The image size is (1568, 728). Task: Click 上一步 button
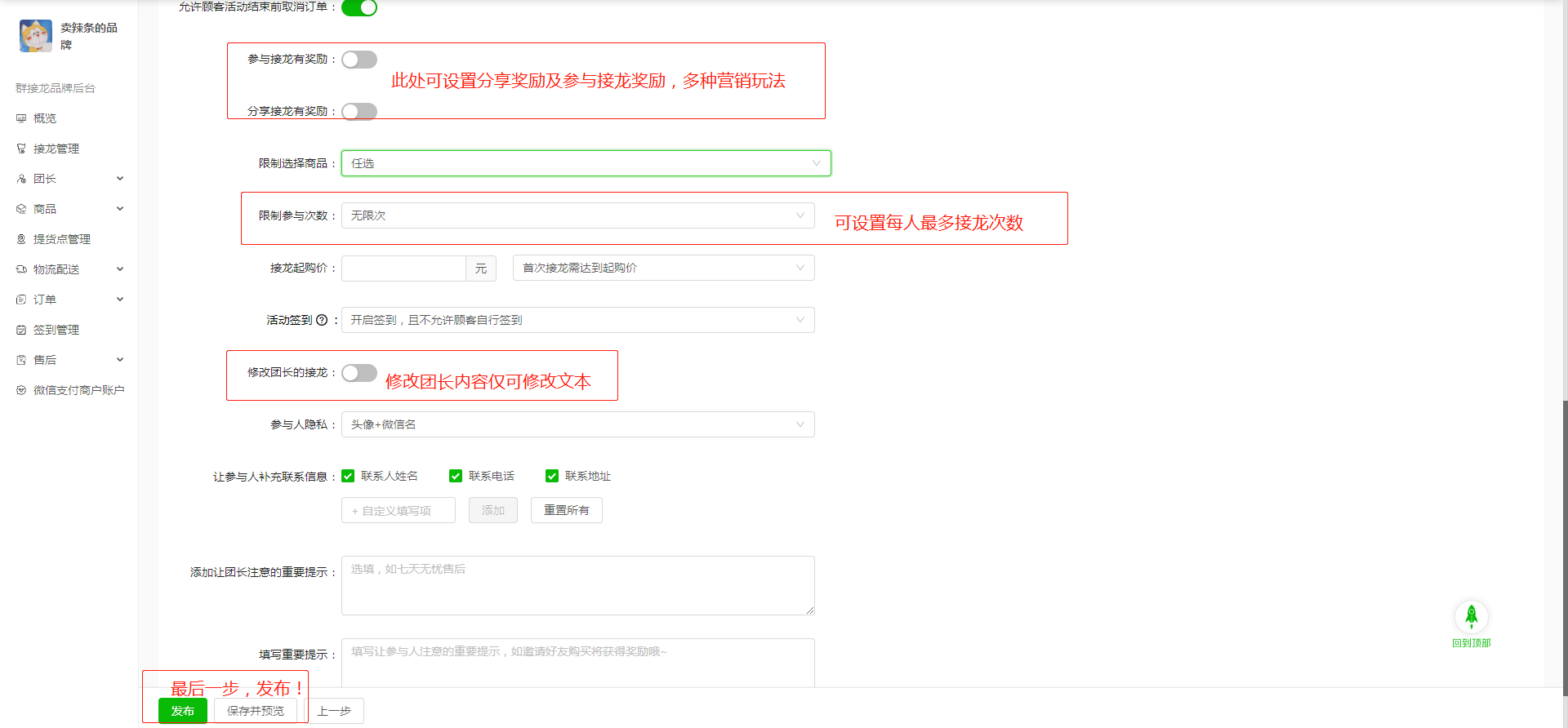[334, 711]
